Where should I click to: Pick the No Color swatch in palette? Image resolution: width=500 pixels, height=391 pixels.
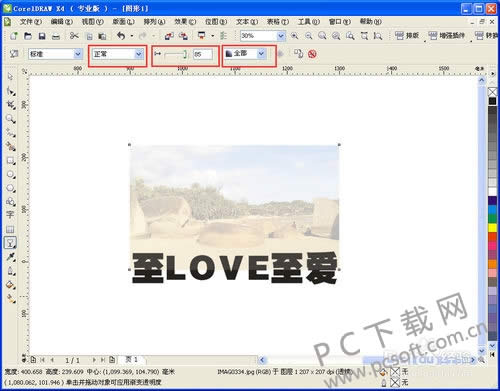[492, 92]
